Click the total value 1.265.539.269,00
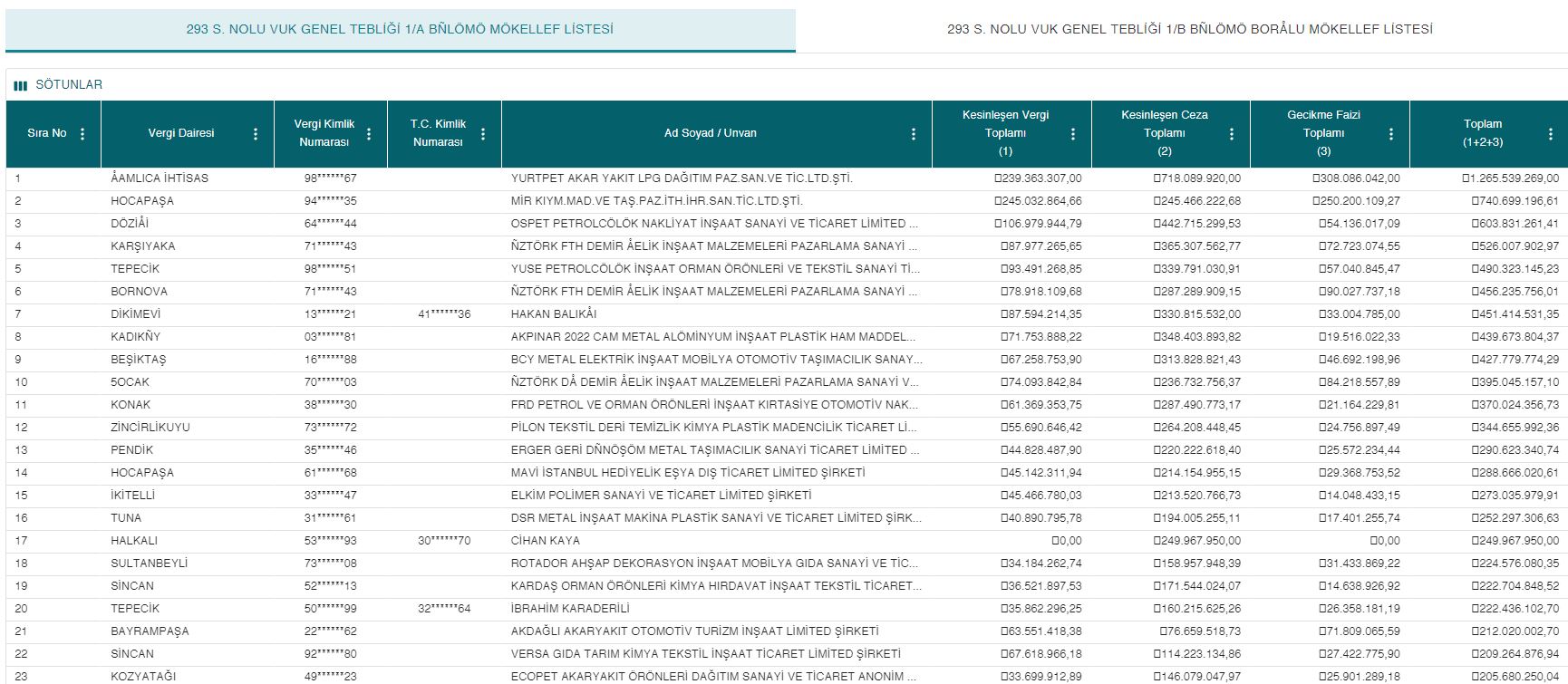 pyautogui.click(x=1510, y=178)
